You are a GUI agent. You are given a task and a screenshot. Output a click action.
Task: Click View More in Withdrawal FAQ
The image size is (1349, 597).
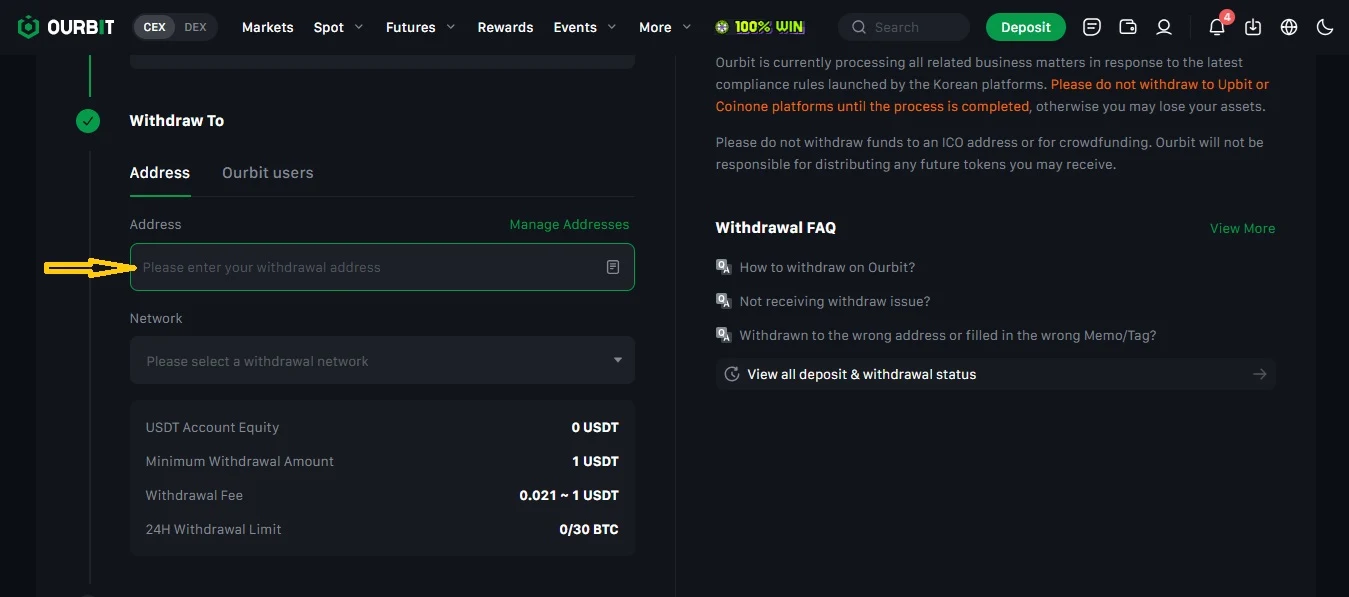click(x=1242, y=228)
